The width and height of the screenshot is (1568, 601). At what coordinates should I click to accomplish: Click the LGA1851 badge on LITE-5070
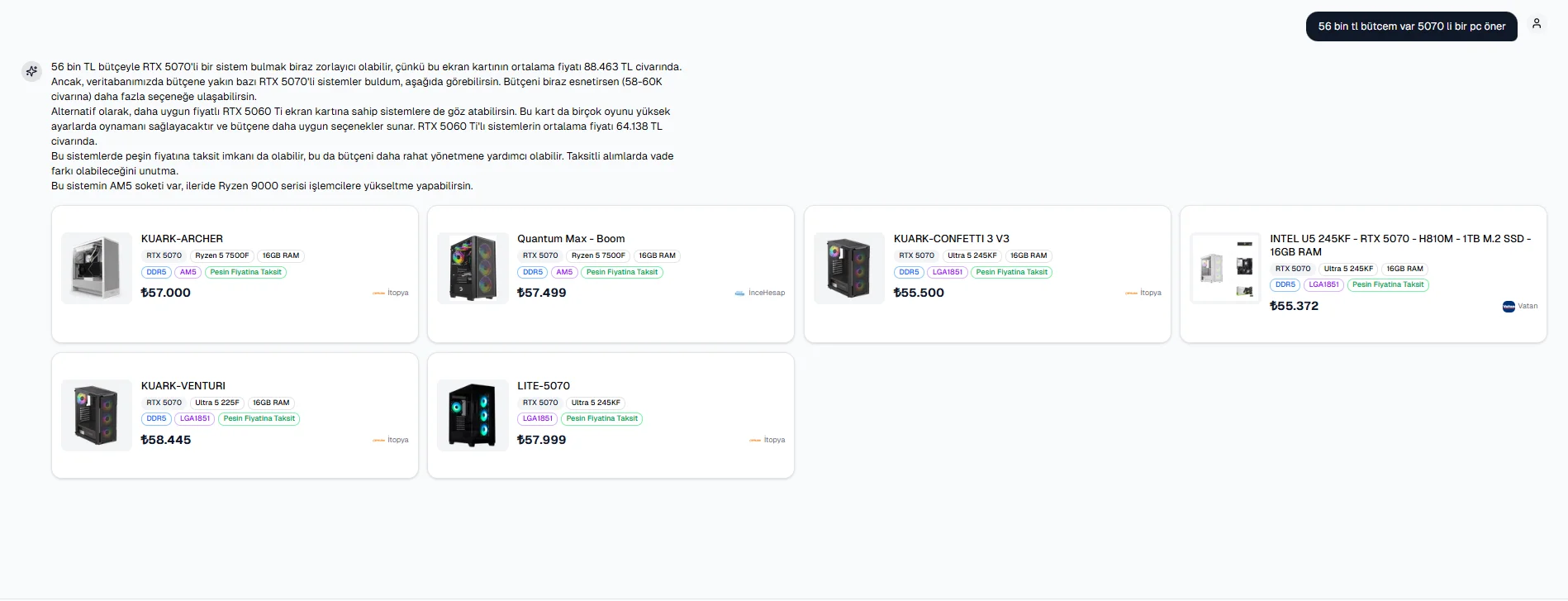[x=538, y=418]
